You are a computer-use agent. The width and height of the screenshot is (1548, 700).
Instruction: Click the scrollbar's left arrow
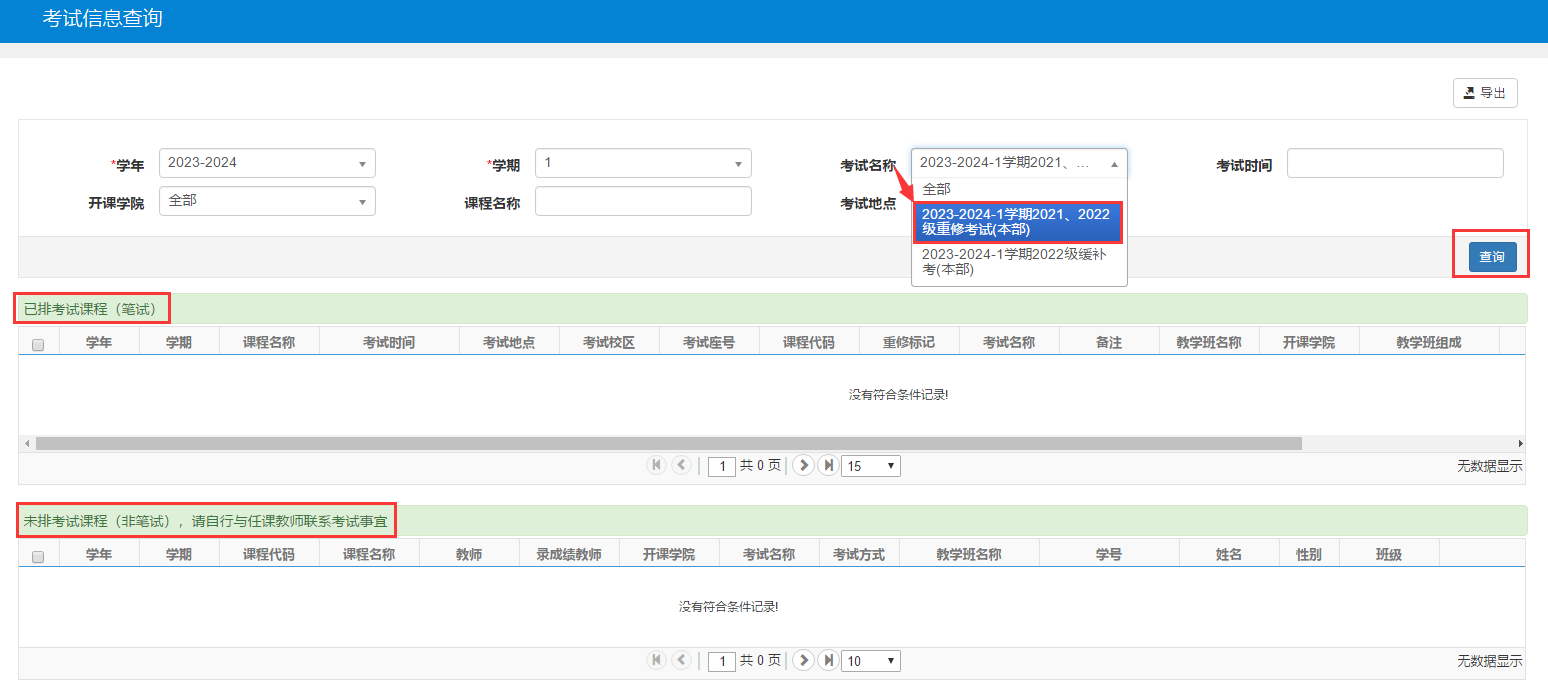tap(25, 443)
